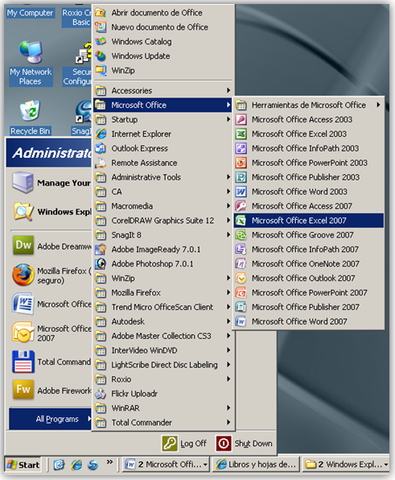The image size is (395, 480).
Task: Open the 2 Windows Explorer taskbar group
Action: point(346,464)
